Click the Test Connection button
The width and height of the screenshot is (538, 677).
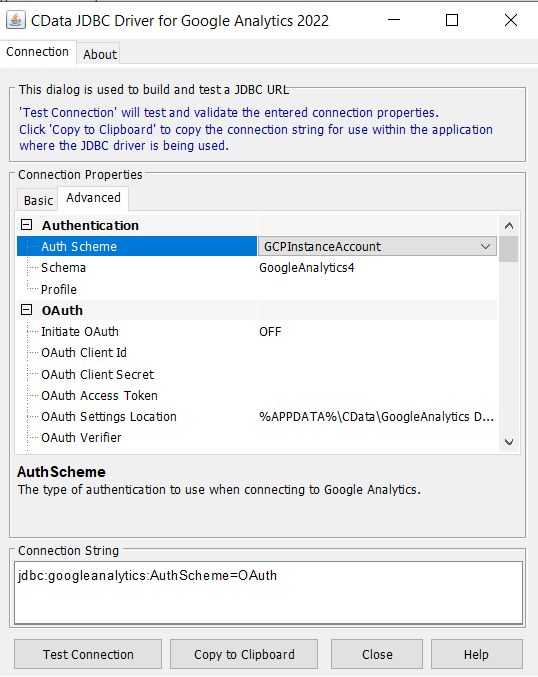coord(88,655)
